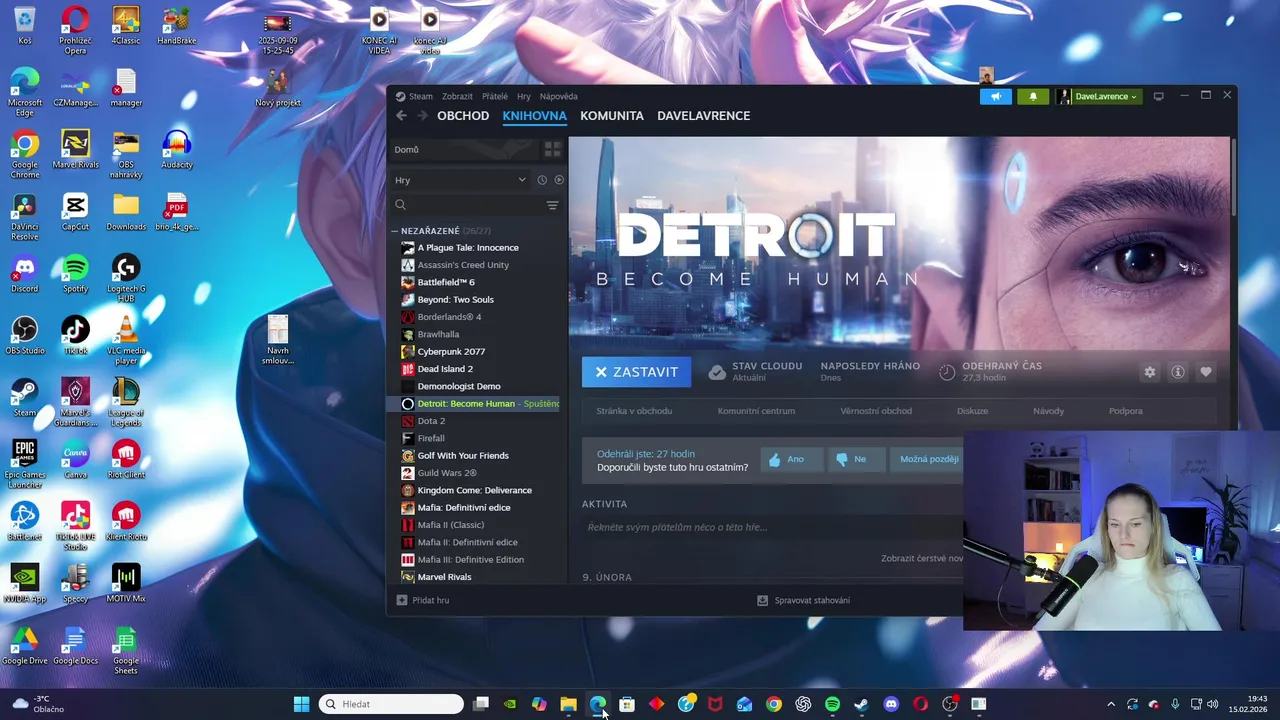Toggle the library collections grid view icon
This screenshot has width=1280, height=720.
coord(552,150)
